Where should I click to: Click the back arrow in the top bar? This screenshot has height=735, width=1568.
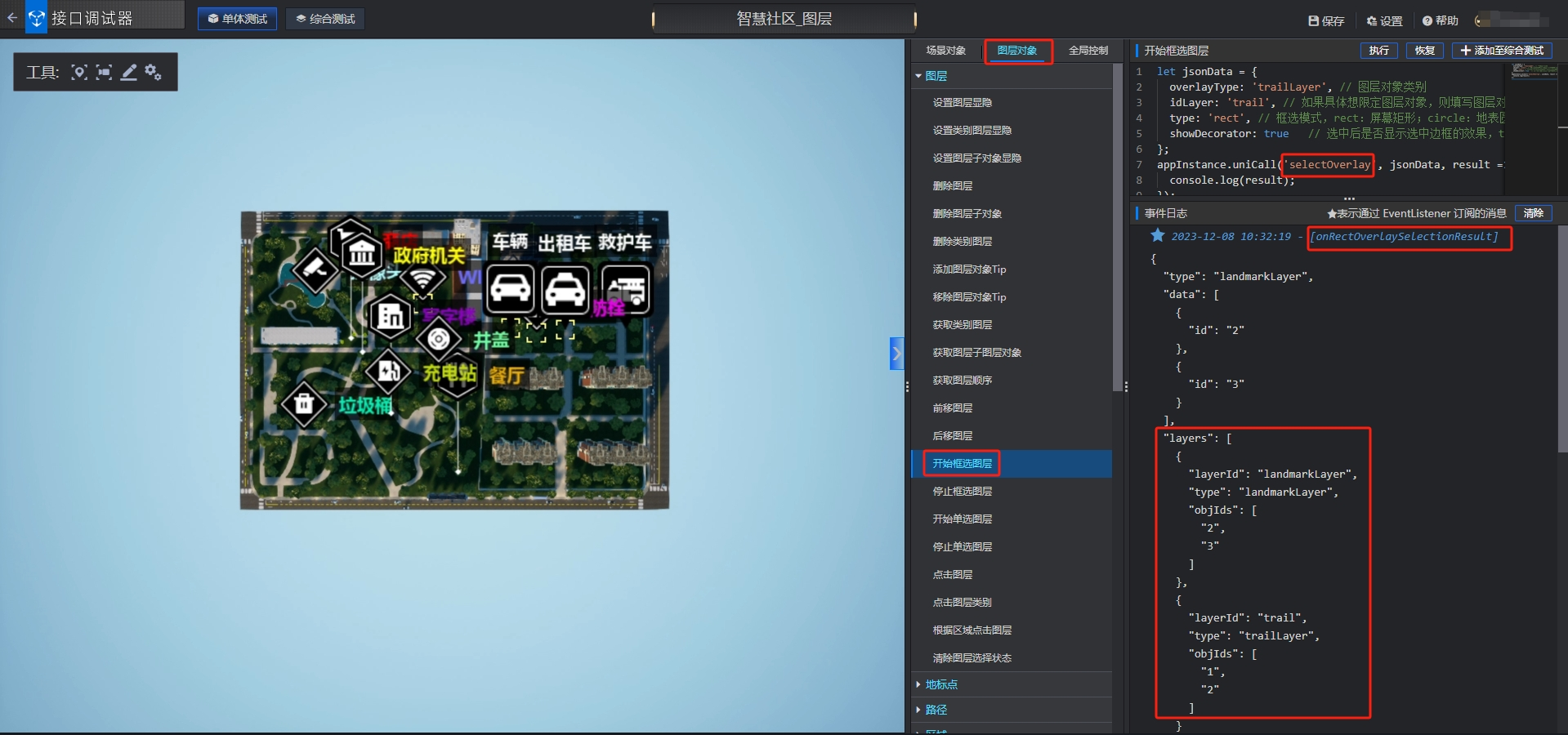point(11,17)
